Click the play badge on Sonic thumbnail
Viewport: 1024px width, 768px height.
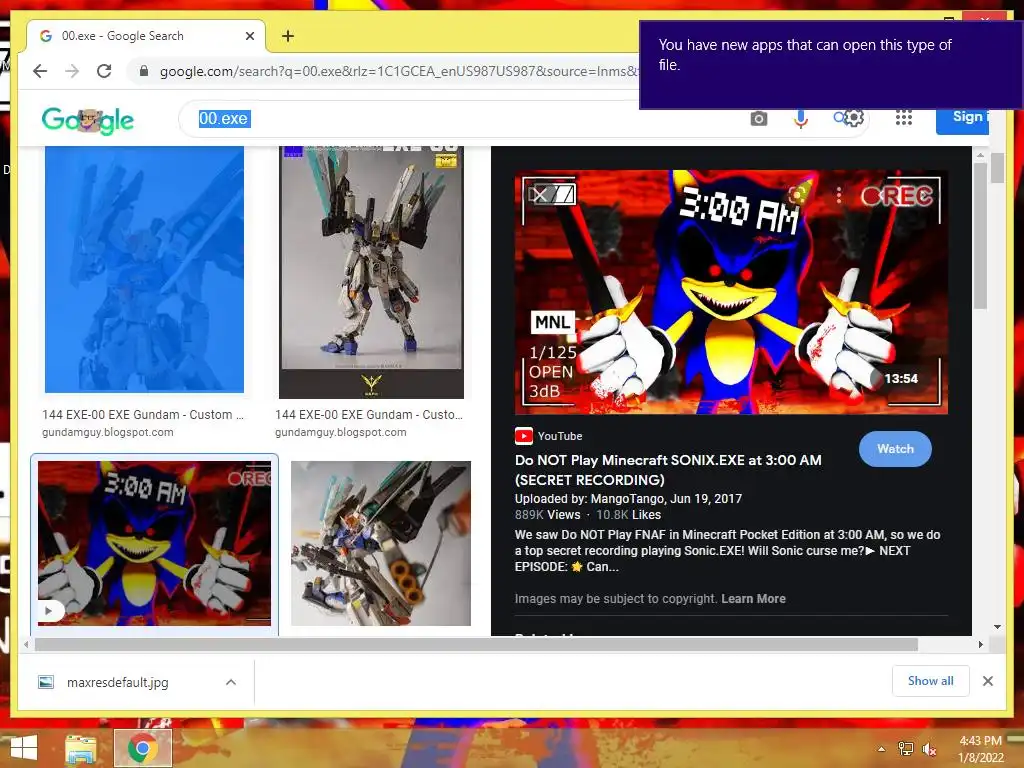pyautogui.click(x=50, y=611)
